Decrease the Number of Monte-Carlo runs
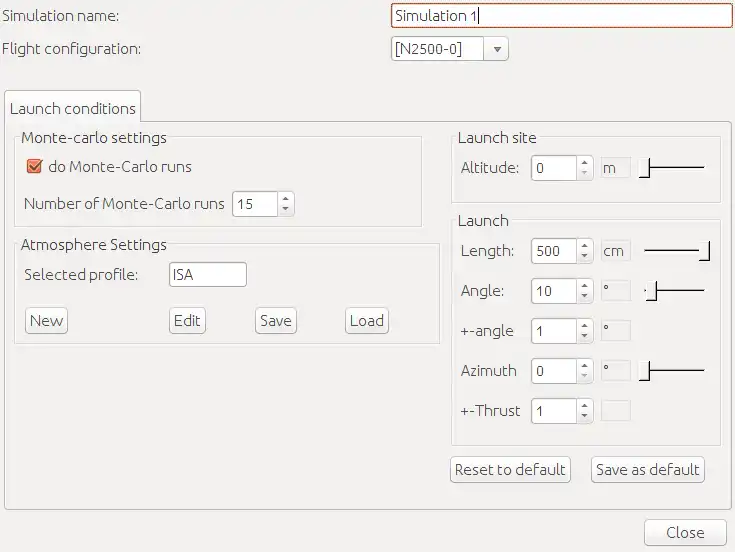This screenshot has height=552, width=735. click(x=286, y=209)
